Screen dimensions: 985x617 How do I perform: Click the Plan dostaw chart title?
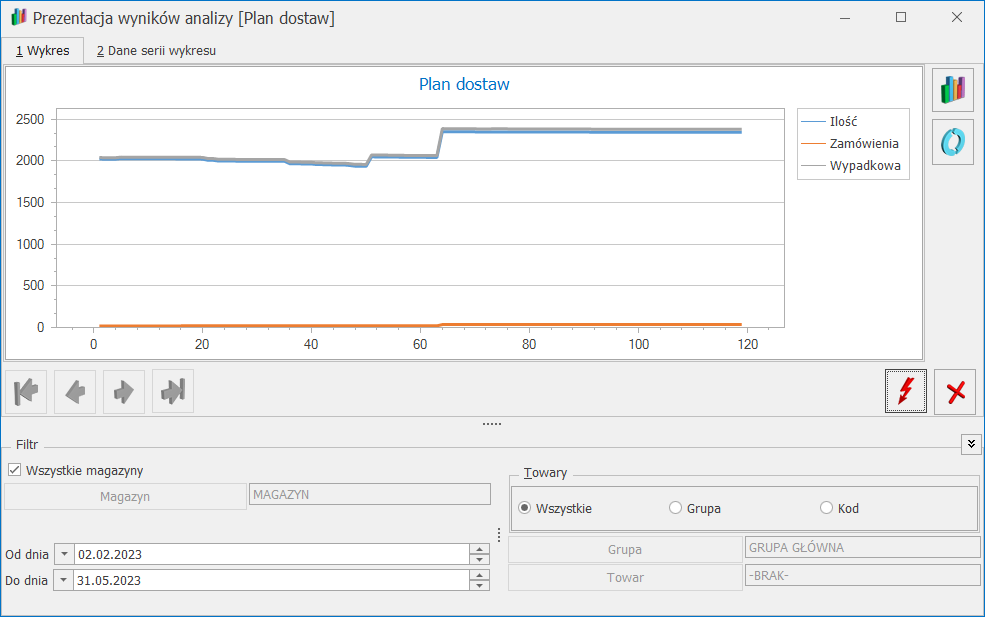[464, 84]
